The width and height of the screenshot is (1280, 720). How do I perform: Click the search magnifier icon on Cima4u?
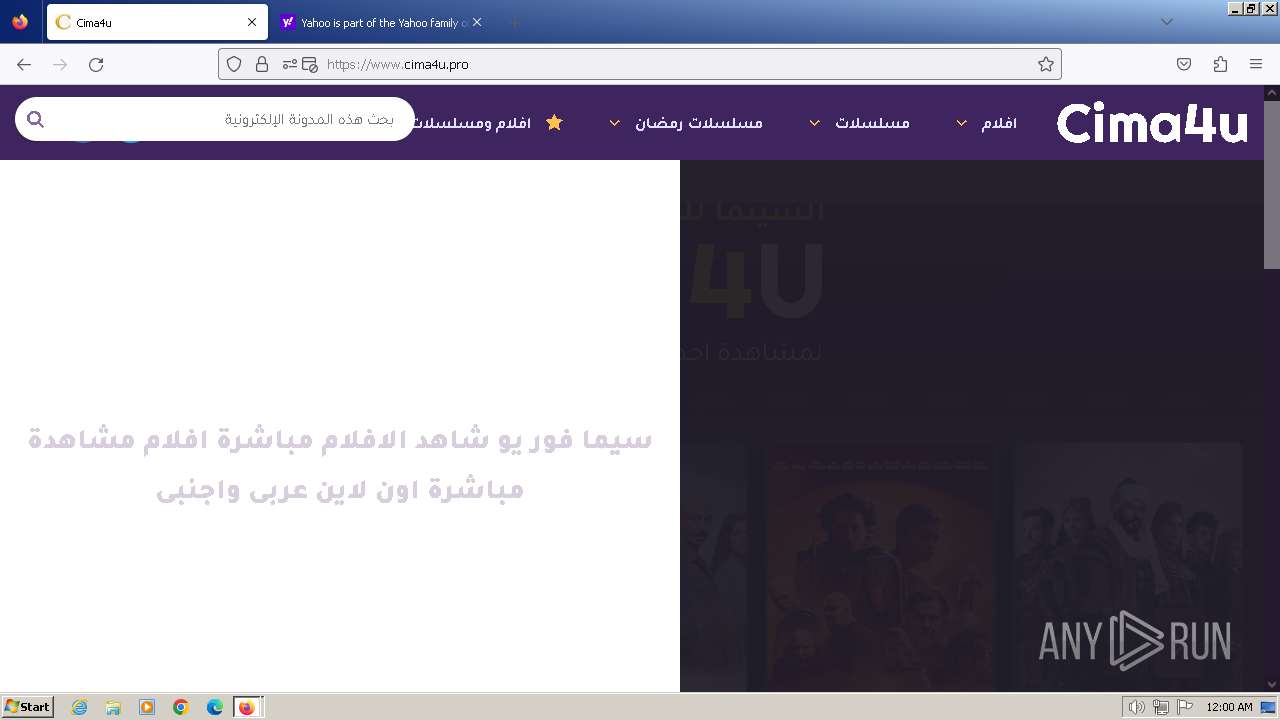[x=36, y=120]
